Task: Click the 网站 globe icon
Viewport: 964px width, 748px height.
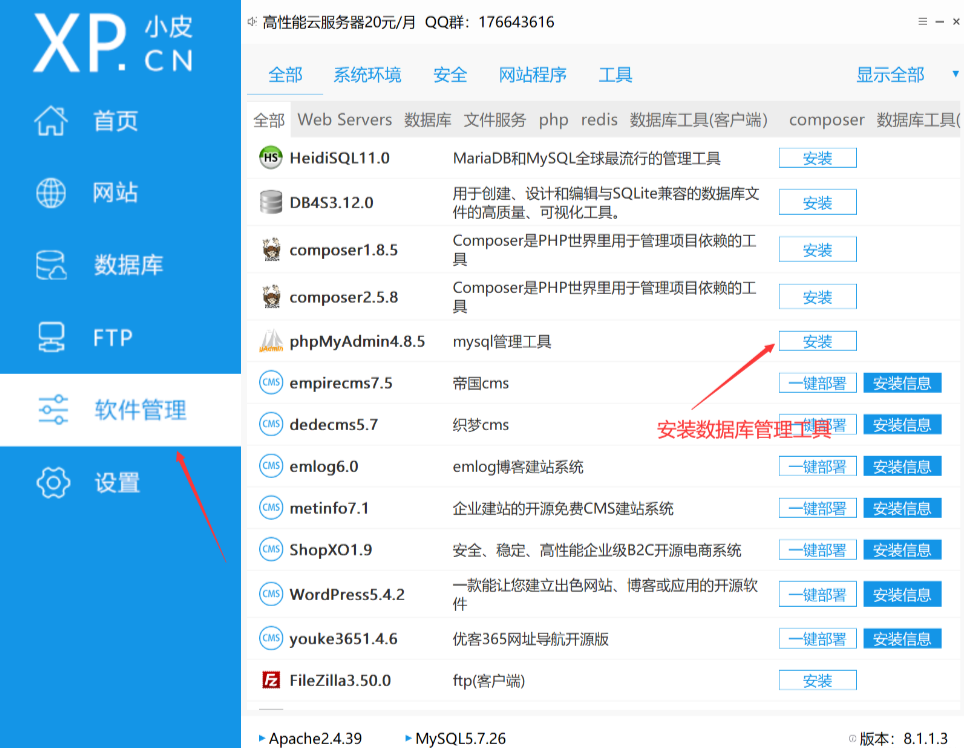Action: click(51, 193)
